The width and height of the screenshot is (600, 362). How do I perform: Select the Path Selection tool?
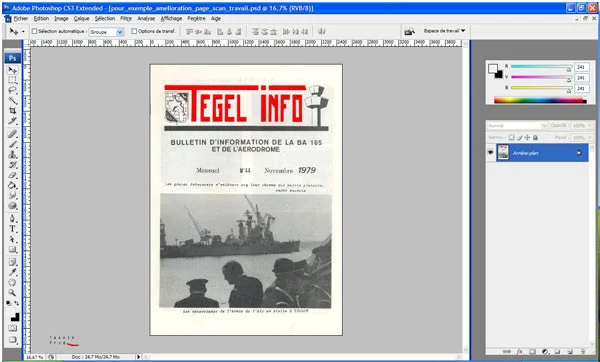coord(13,239)
